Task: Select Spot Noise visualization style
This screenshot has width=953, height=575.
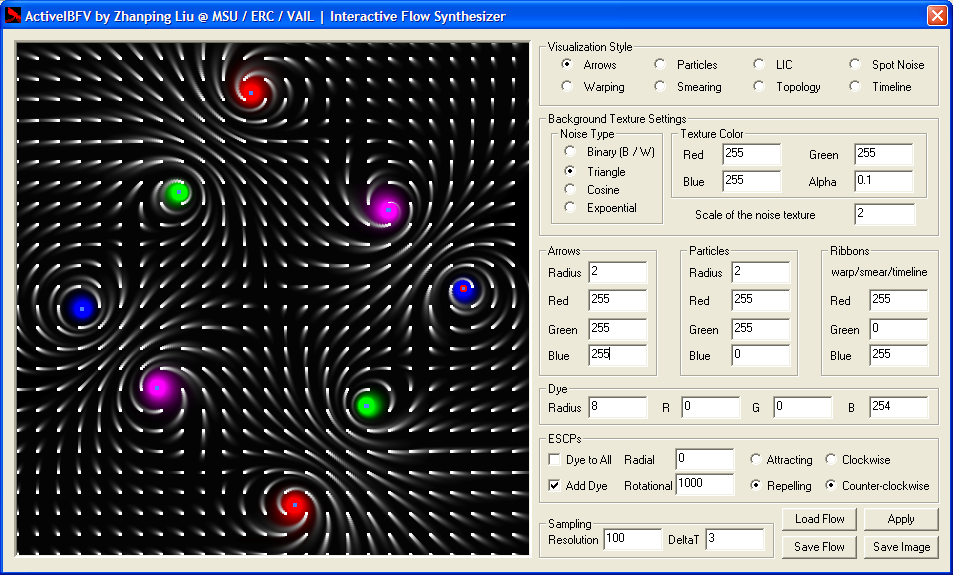Action: 856,65
